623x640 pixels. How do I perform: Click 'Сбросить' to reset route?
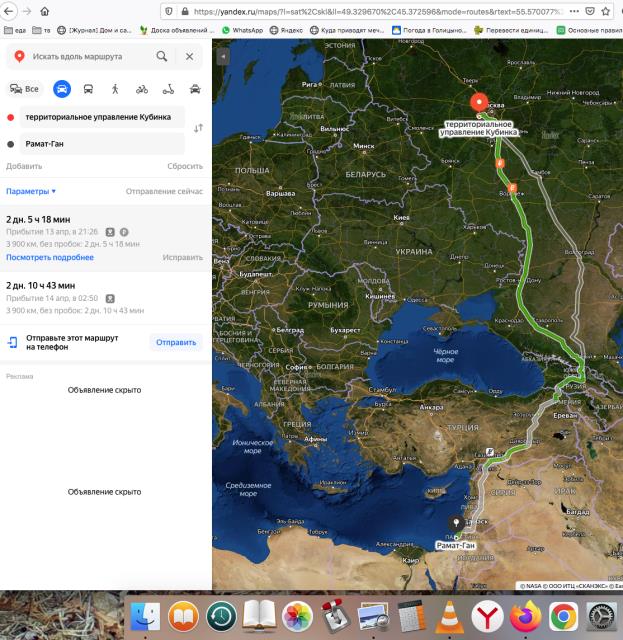point(184,166)
